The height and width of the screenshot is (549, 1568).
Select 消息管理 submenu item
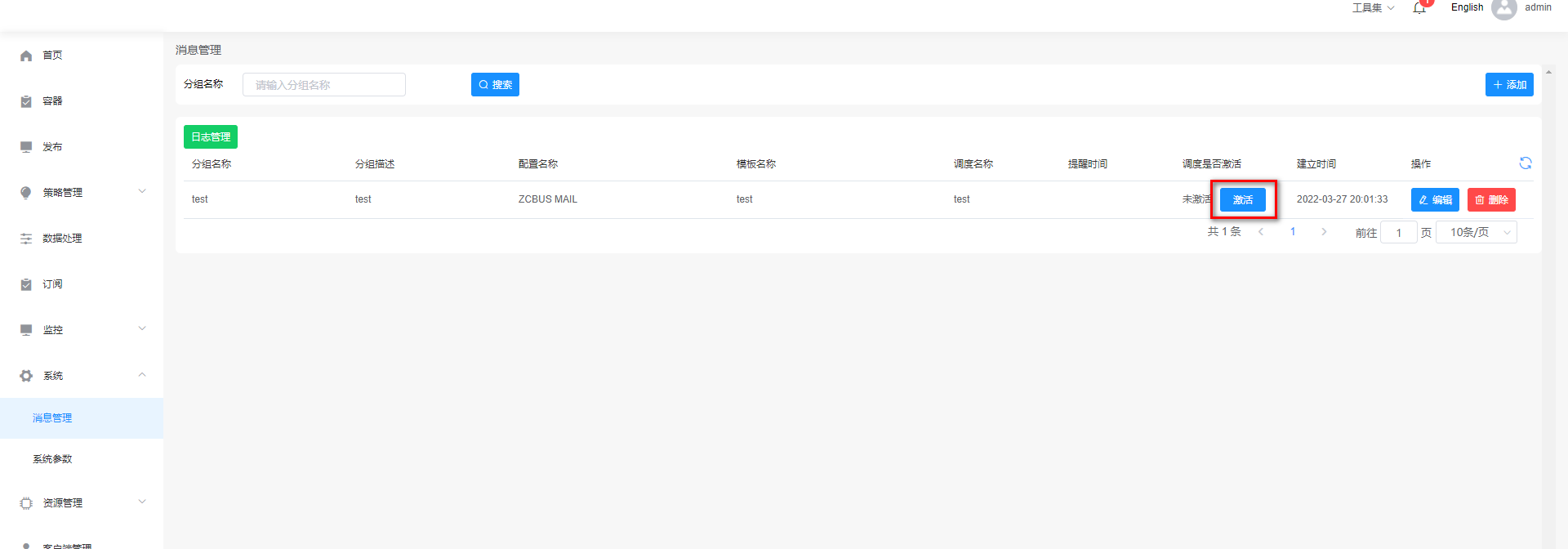[82, 418]
